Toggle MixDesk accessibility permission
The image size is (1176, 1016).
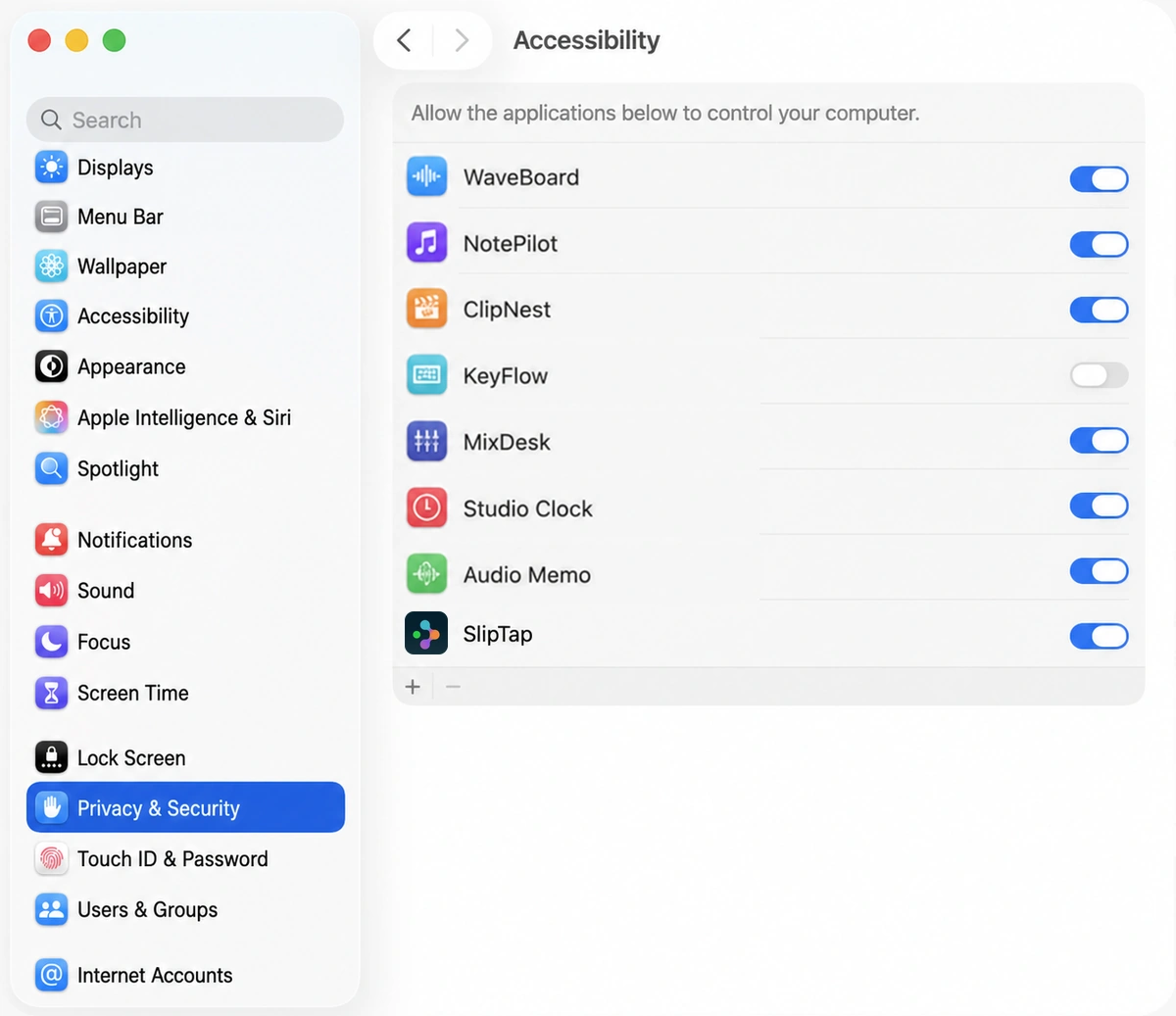click(x=1099, y=441)
